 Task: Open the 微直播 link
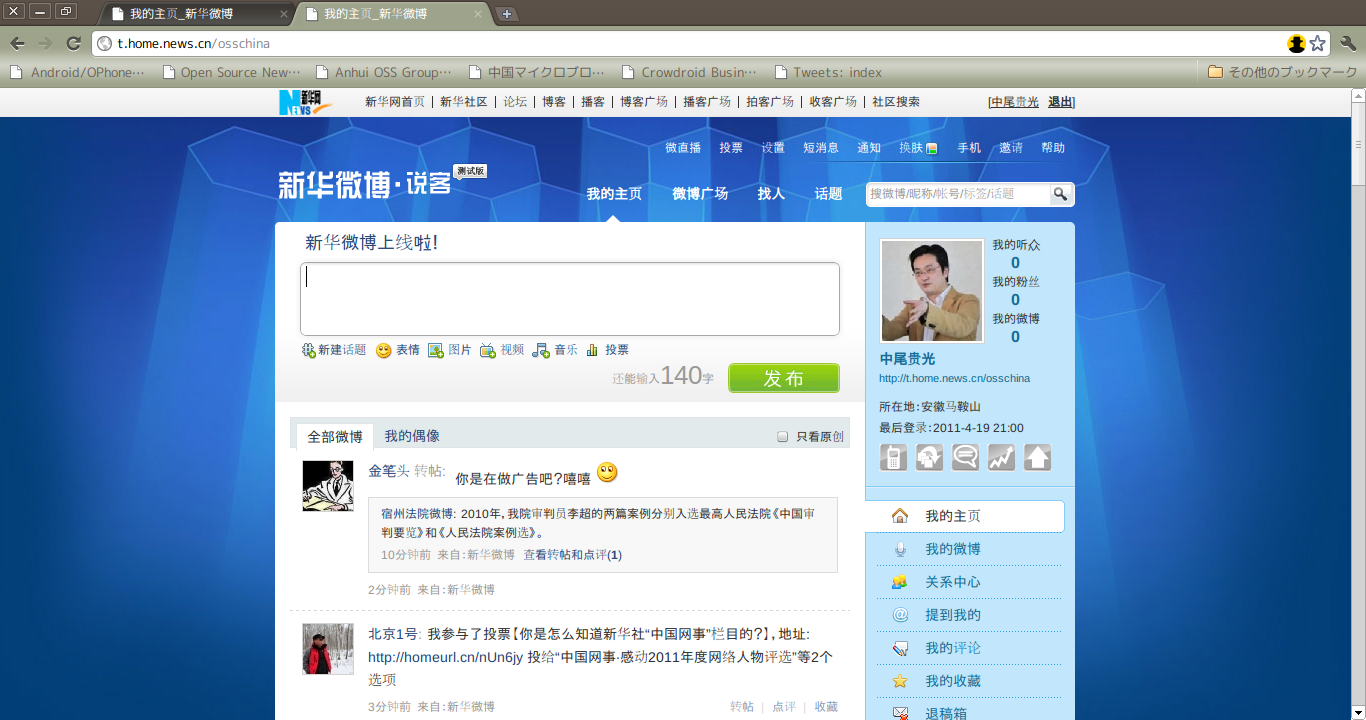click(683, 148)
